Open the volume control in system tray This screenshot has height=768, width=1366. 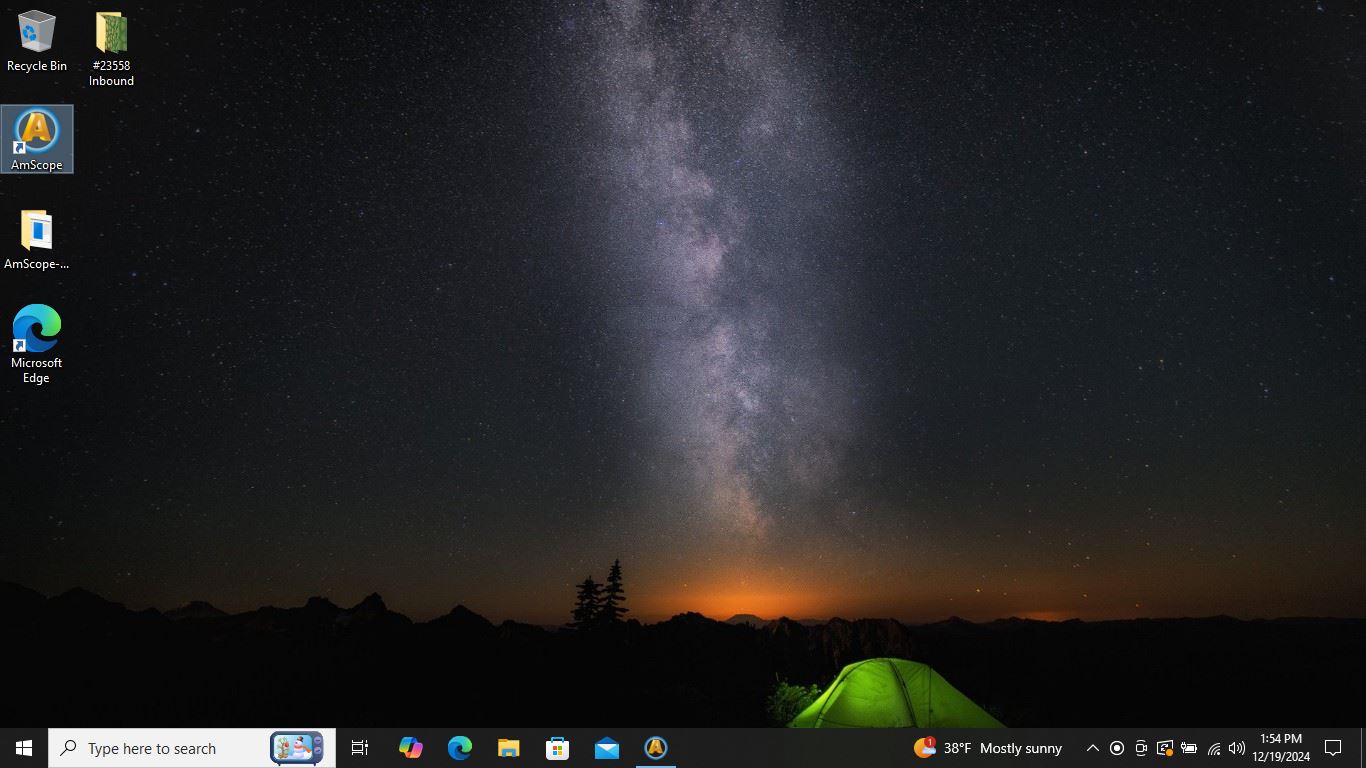coord(1237,748)
